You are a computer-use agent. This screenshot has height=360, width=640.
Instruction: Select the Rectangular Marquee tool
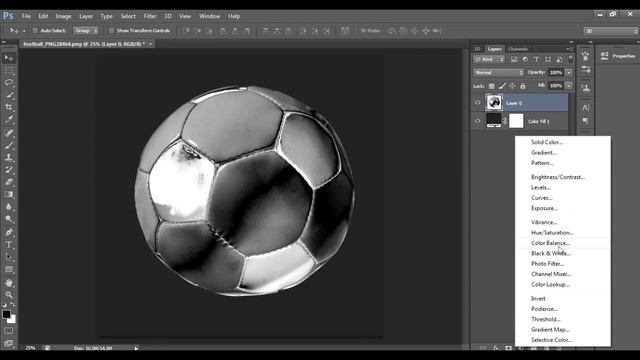(x=9, y=71)
